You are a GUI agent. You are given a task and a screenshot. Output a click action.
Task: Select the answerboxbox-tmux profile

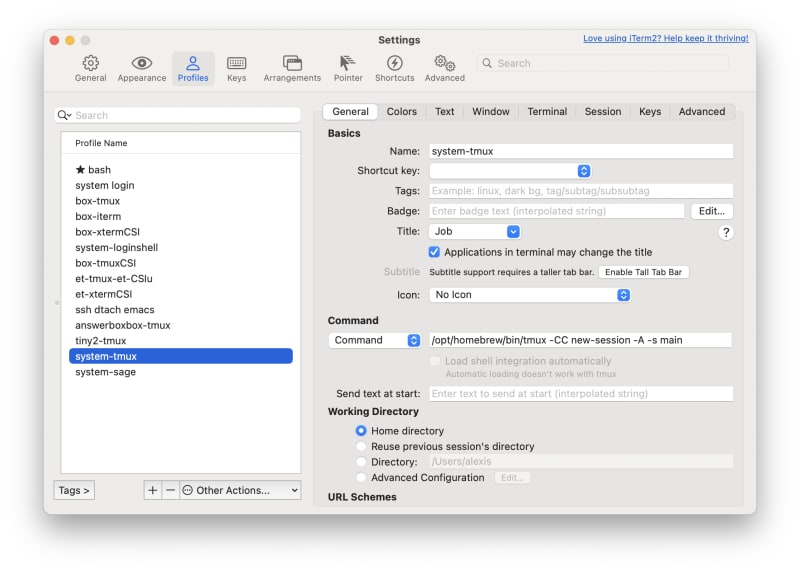[x=181, y=325]
